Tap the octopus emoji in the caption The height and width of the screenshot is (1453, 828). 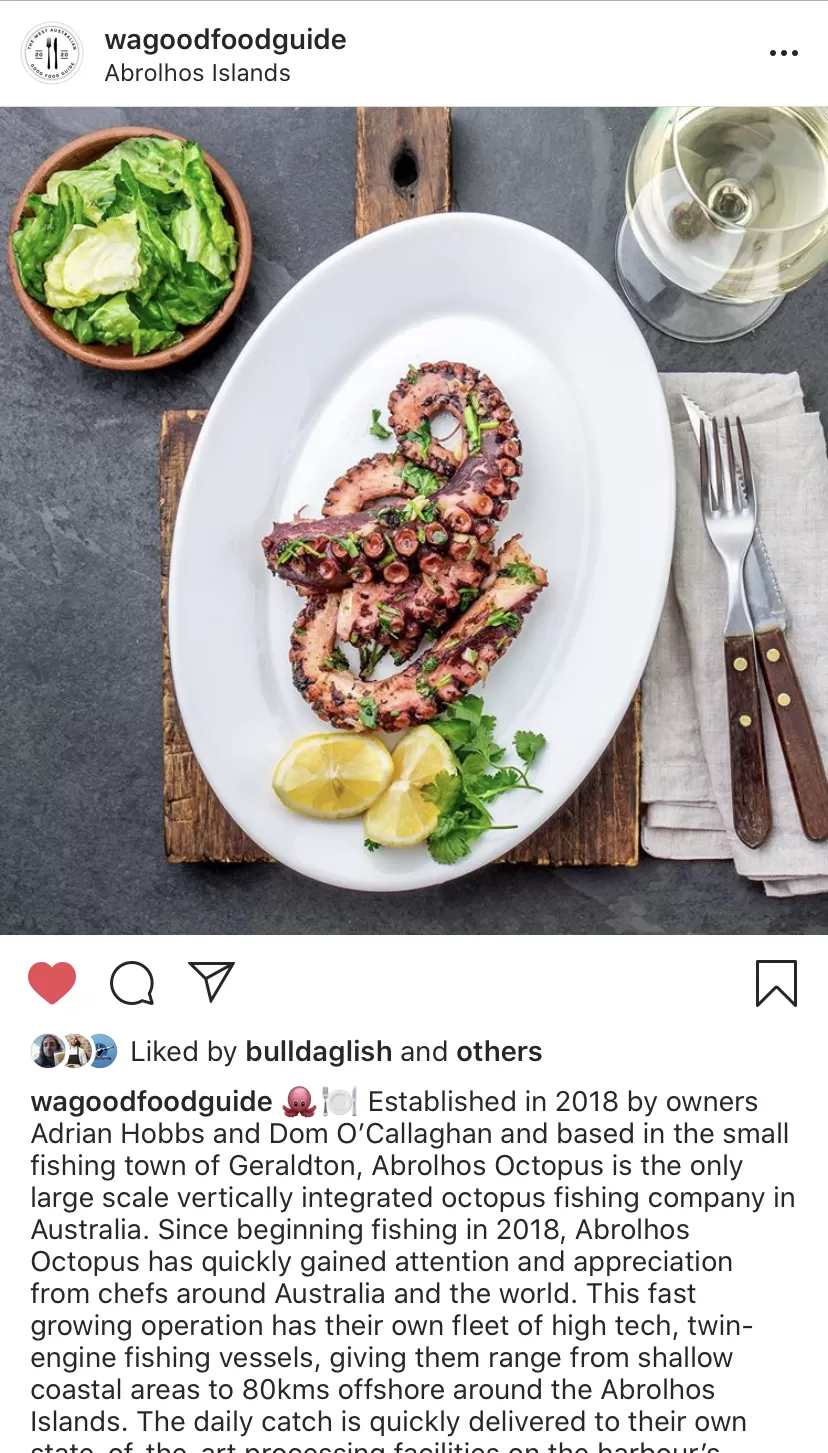click(299, 1102)
